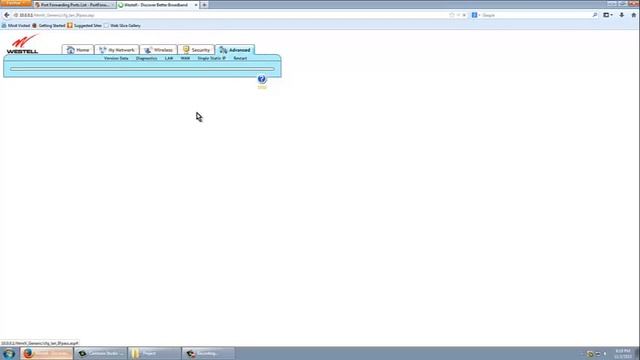The width and height of the screenshot is (640, 360).
Task: Open the Version Data submenu link
Action: 116,58
